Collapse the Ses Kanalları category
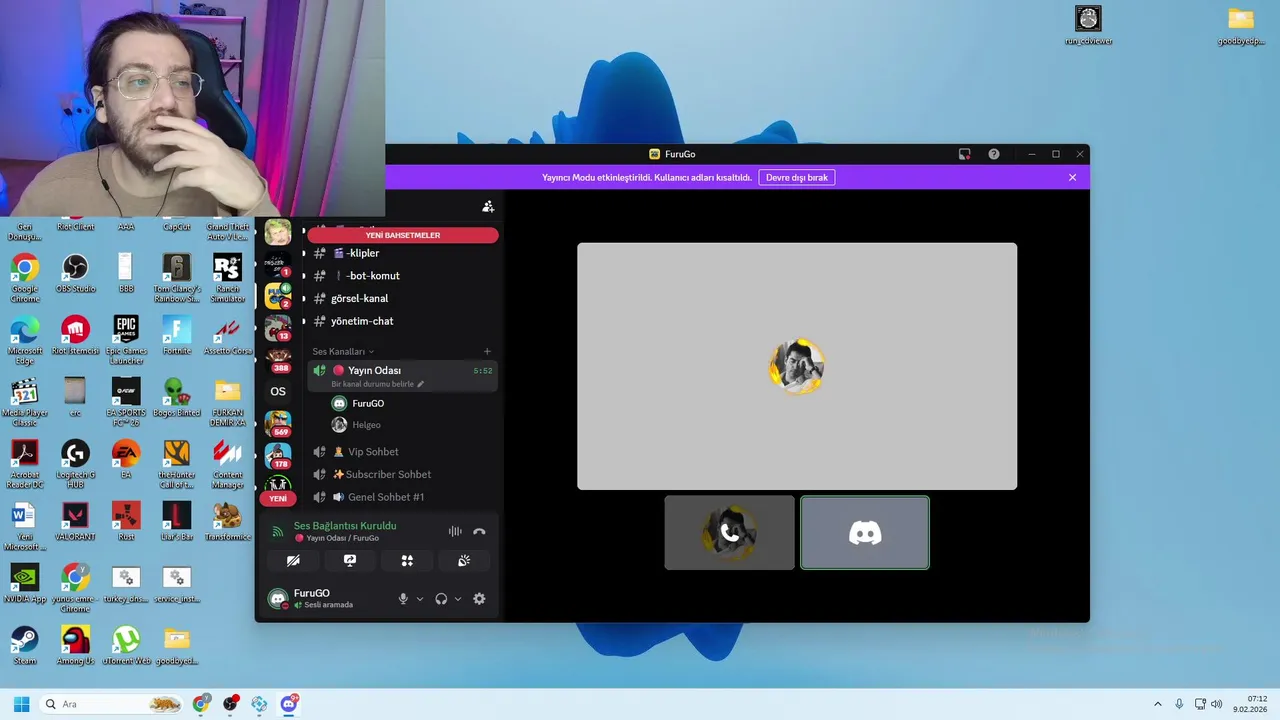Image resolution: width=1280 pixels, height=720 pixels. coord(343,352)
